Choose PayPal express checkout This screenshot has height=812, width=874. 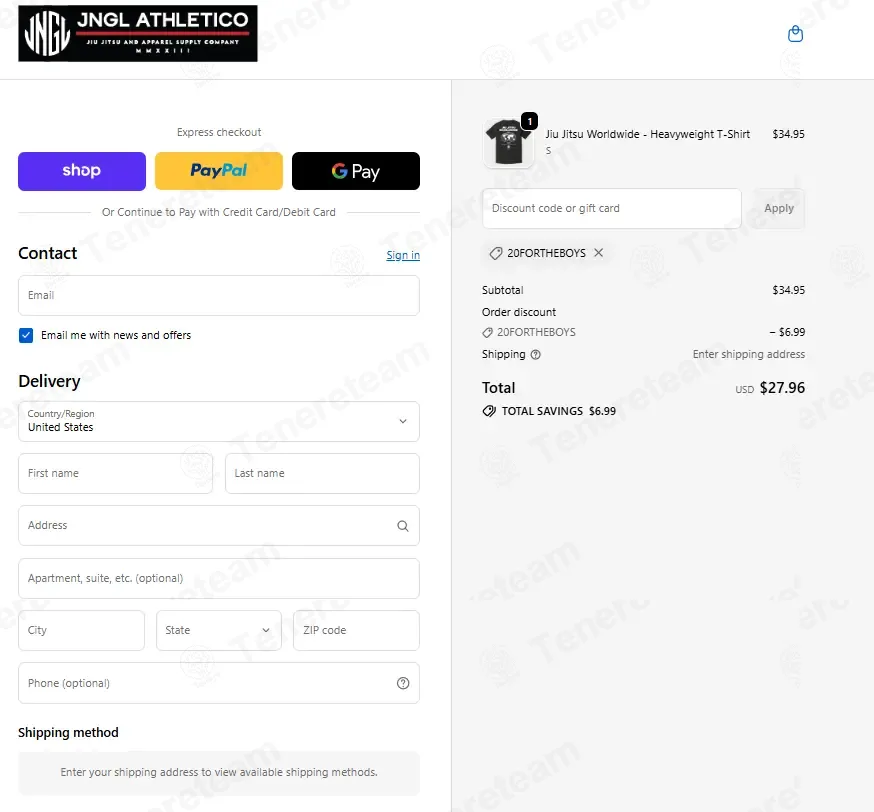click(x=218, y=171)
